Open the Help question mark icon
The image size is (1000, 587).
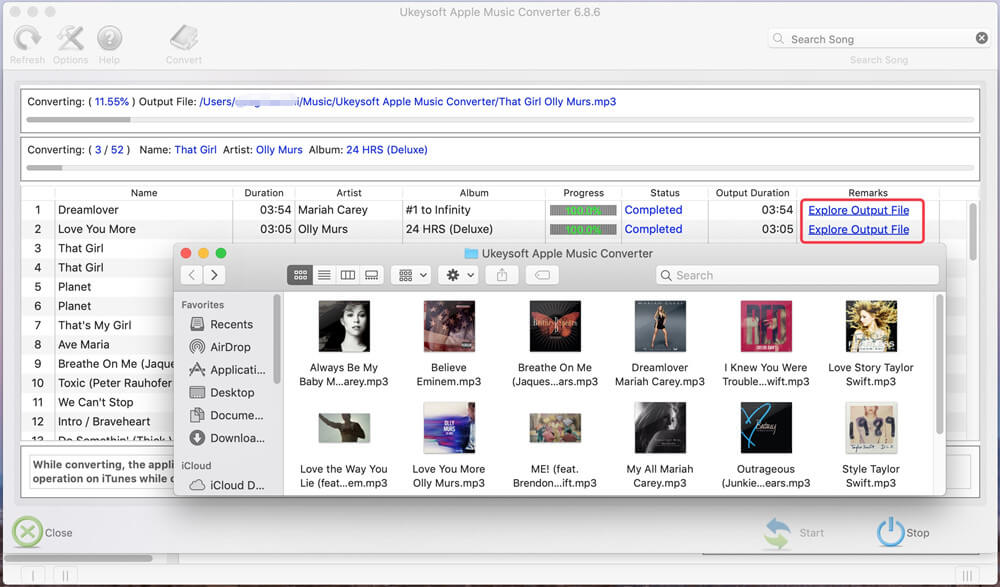[109, 40]
